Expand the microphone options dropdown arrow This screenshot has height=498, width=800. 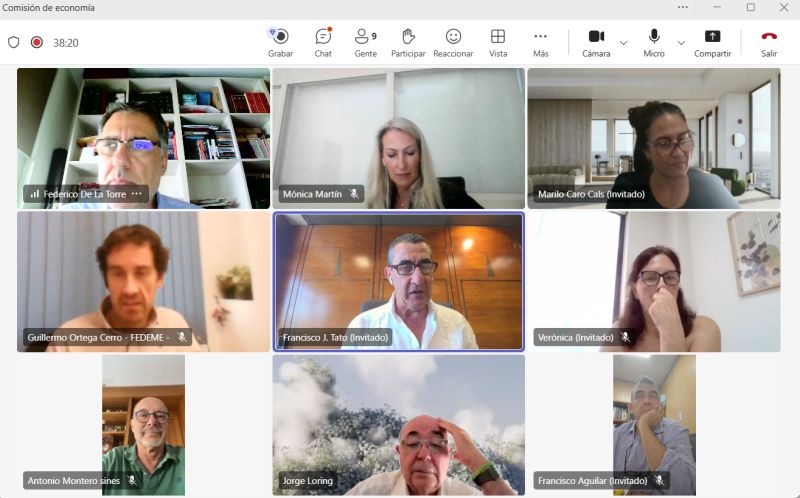coord(681,43)
